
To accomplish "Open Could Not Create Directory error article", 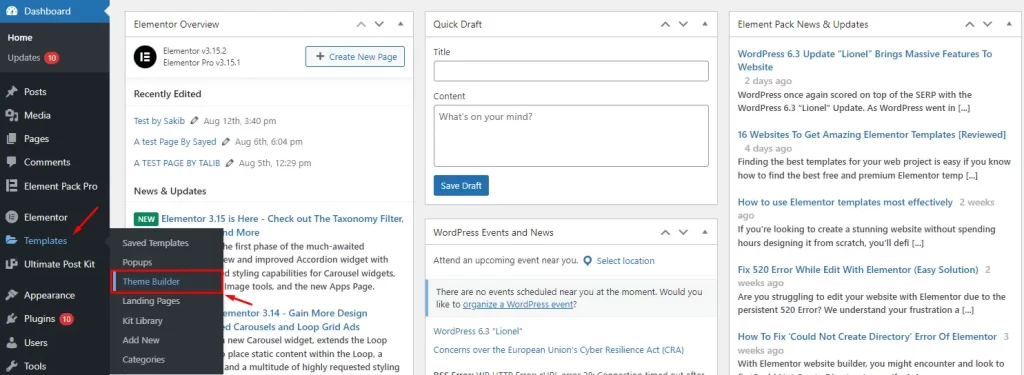I will point(867,337).
